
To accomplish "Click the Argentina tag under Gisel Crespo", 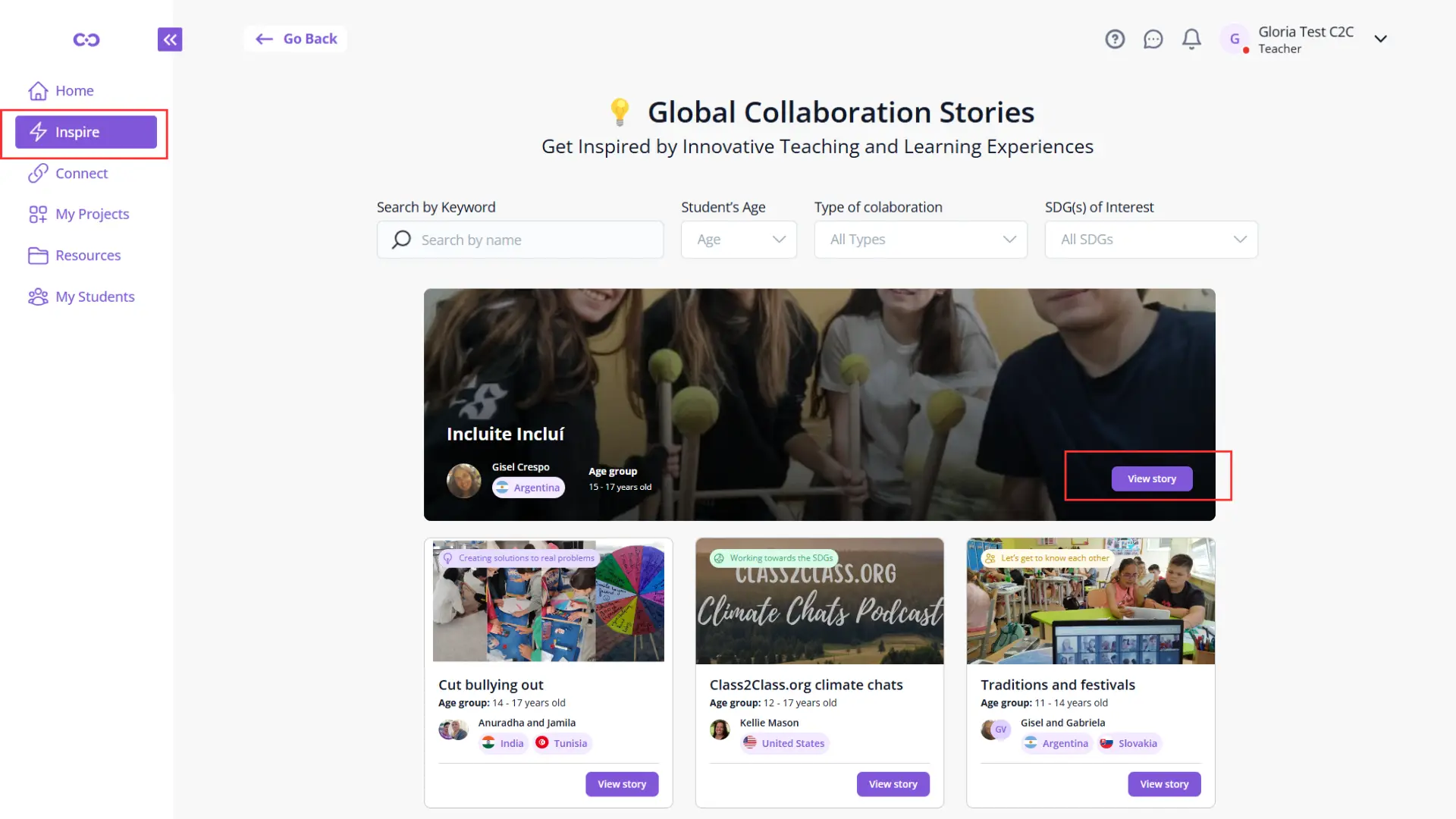I will [529, 488].
